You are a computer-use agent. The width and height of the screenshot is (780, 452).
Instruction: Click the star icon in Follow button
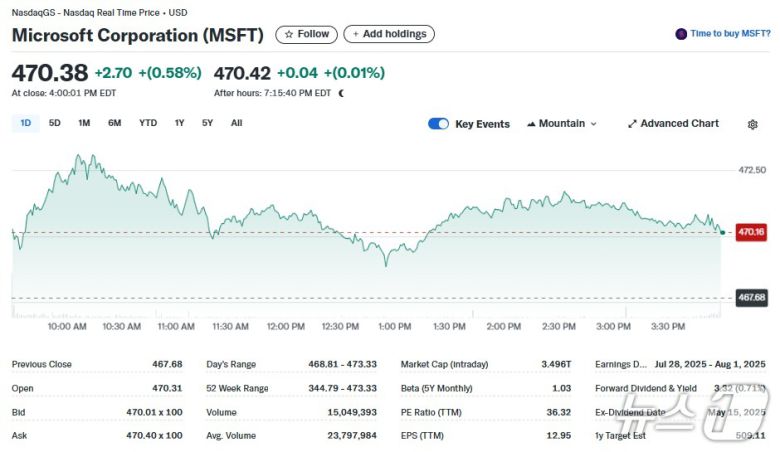coord(289,34)
